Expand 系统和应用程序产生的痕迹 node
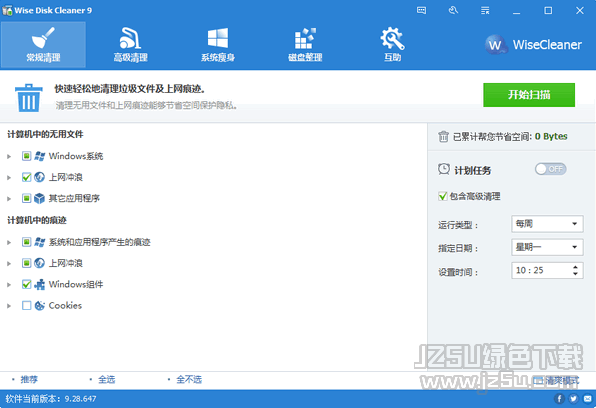The image size is (596, 408). pos(9,242)
